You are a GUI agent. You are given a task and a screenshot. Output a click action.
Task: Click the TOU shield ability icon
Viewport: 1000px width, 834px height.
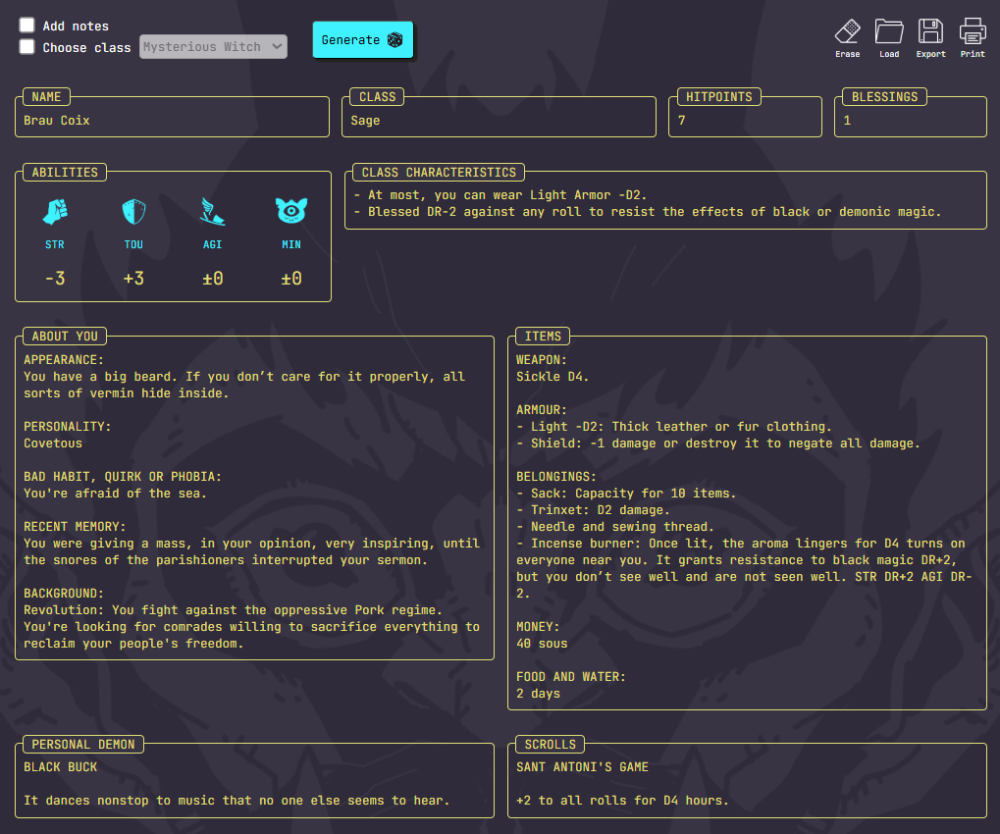pyautogui.click(x=134, y=211)
